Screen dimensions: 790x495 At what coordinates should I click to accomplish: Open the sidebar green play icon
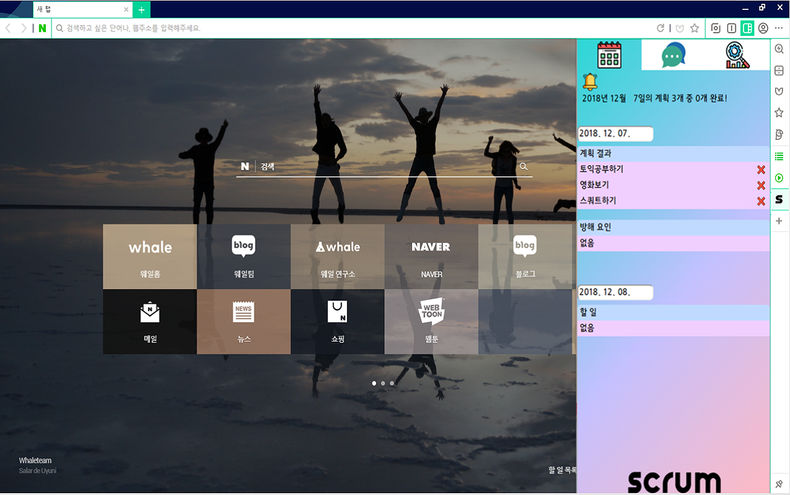[779, 178]
